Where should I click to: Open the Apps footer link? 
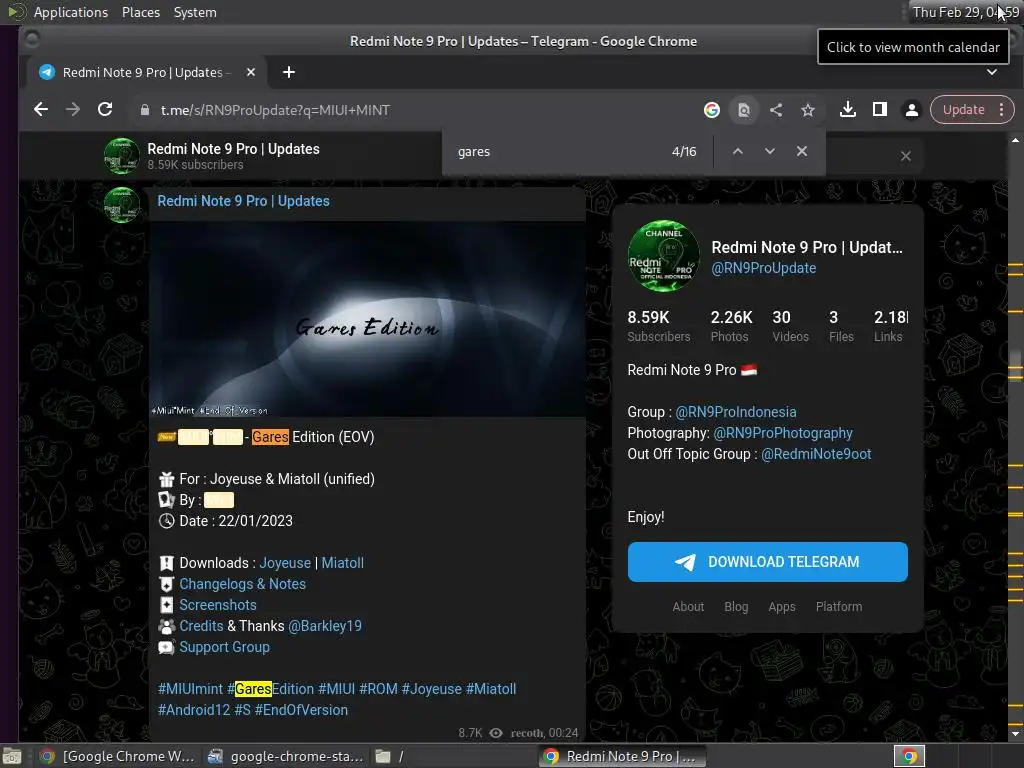click(x=782, y=607)
